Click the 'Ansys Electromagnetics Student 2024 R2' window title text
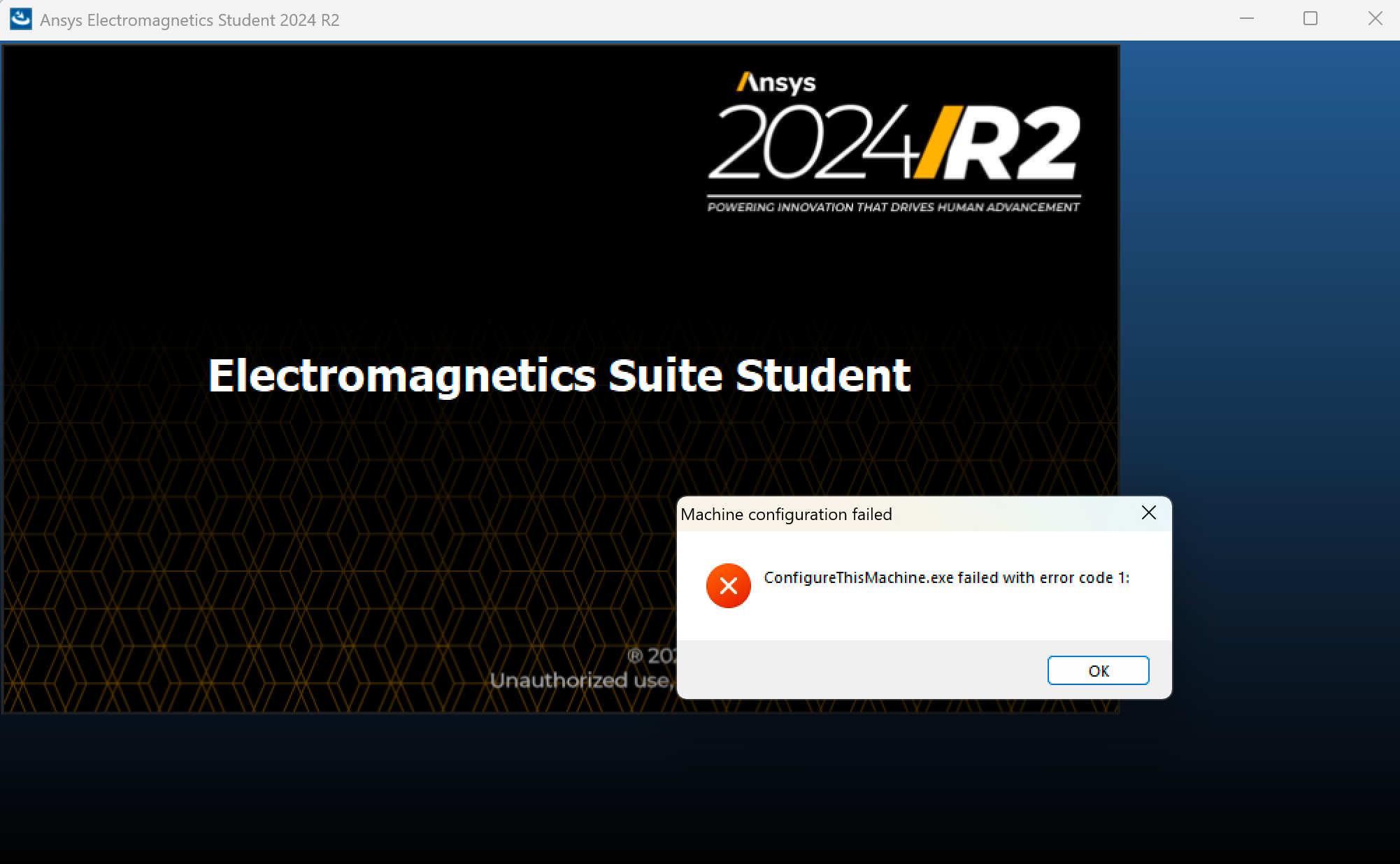1400x864 pixels. 190,20
